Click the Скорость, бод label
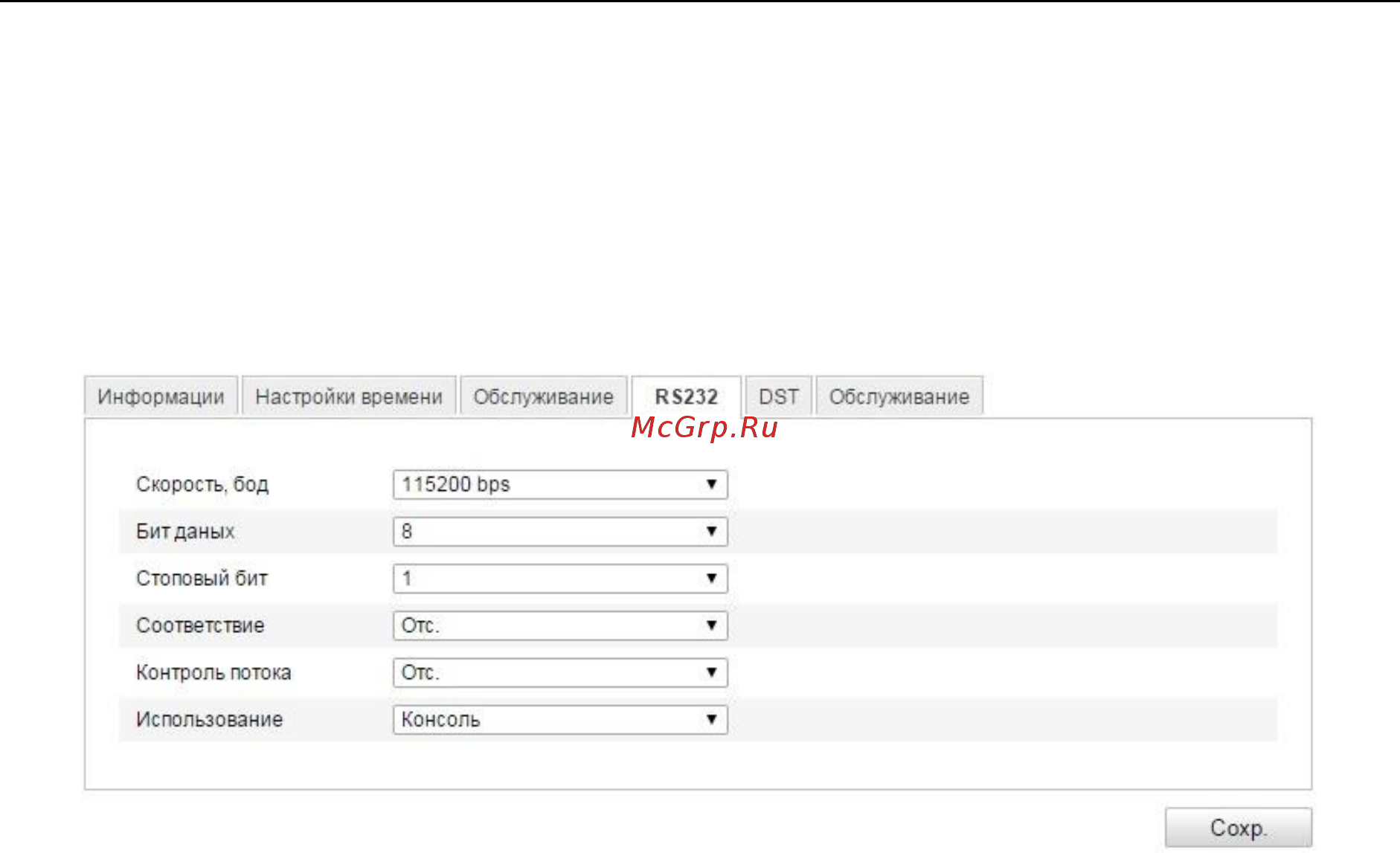Viewport: 1400px width, 853px height. (x=202, y=485)
